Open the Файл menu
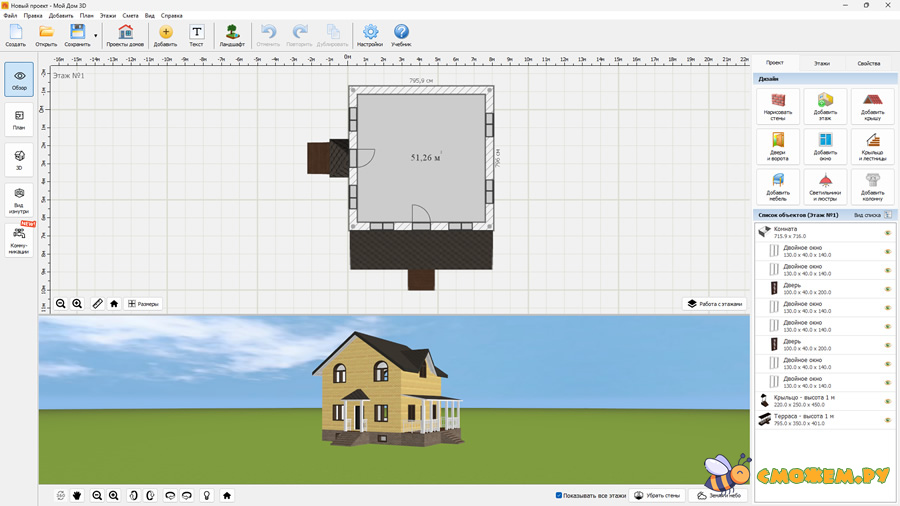Viewport: 900px width, 506px height. click(10, 15)
